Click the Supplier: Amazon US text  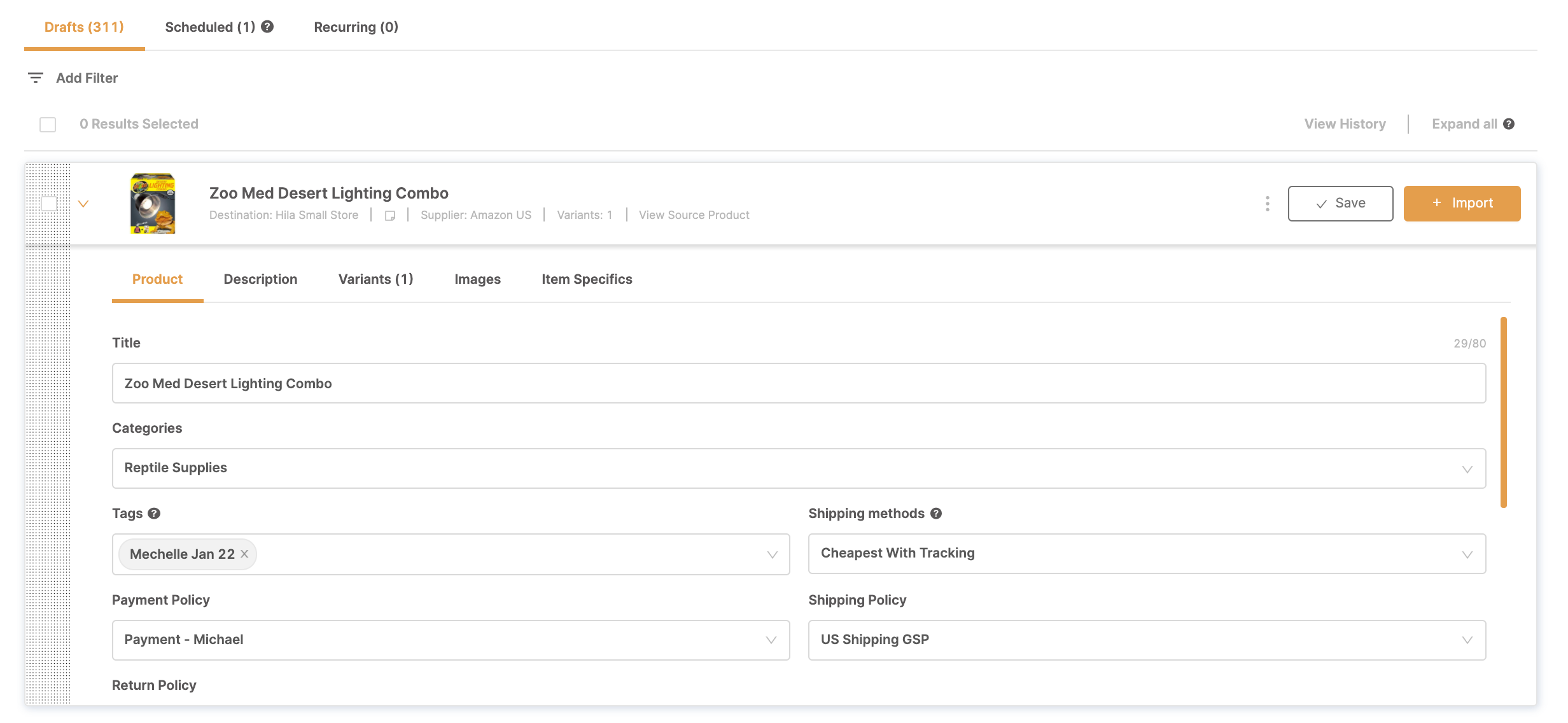[475, 215]
